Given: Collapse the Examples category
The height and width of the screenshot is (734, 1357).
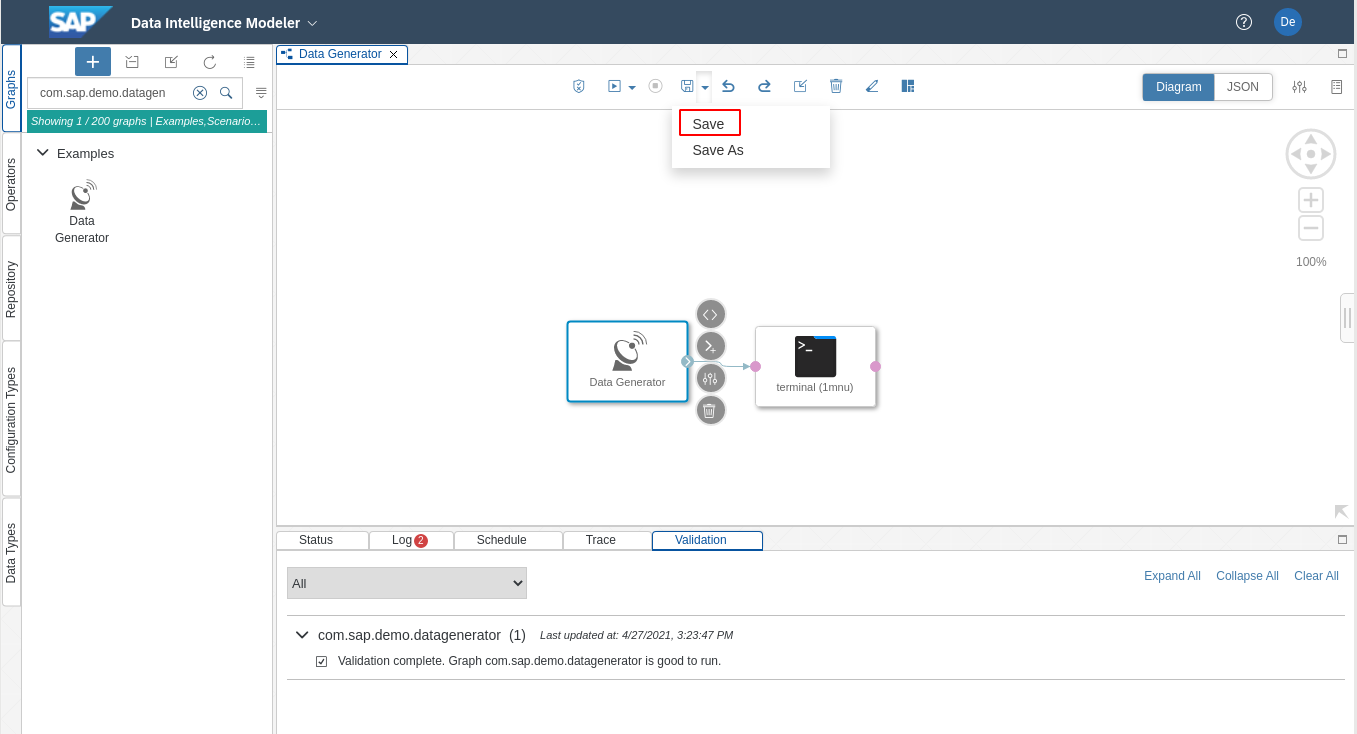Looking at the screenshot, I should pyautogui.click(x=43, y=153).
